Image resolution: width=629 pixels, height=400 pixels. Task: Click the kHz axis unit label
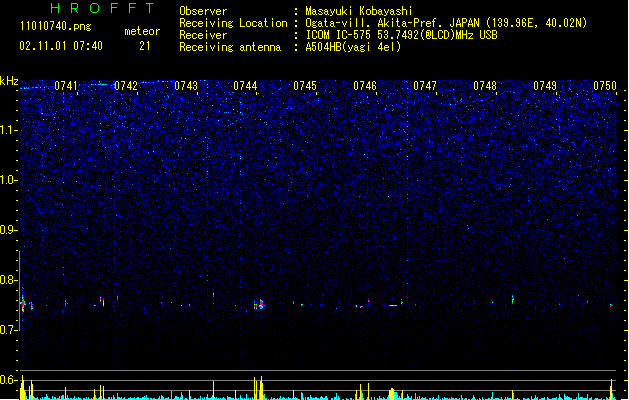click(9, 81)
